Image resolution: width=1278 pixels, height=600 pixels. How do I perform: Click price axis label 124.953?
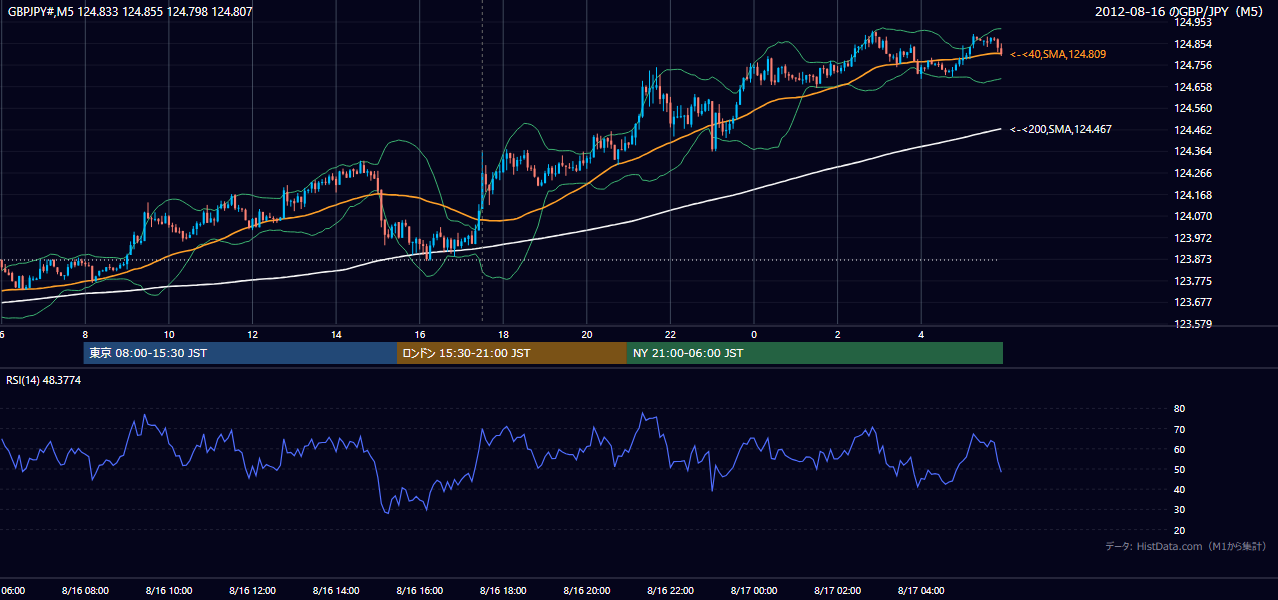pyautogui.click(x=1193, y=22)
